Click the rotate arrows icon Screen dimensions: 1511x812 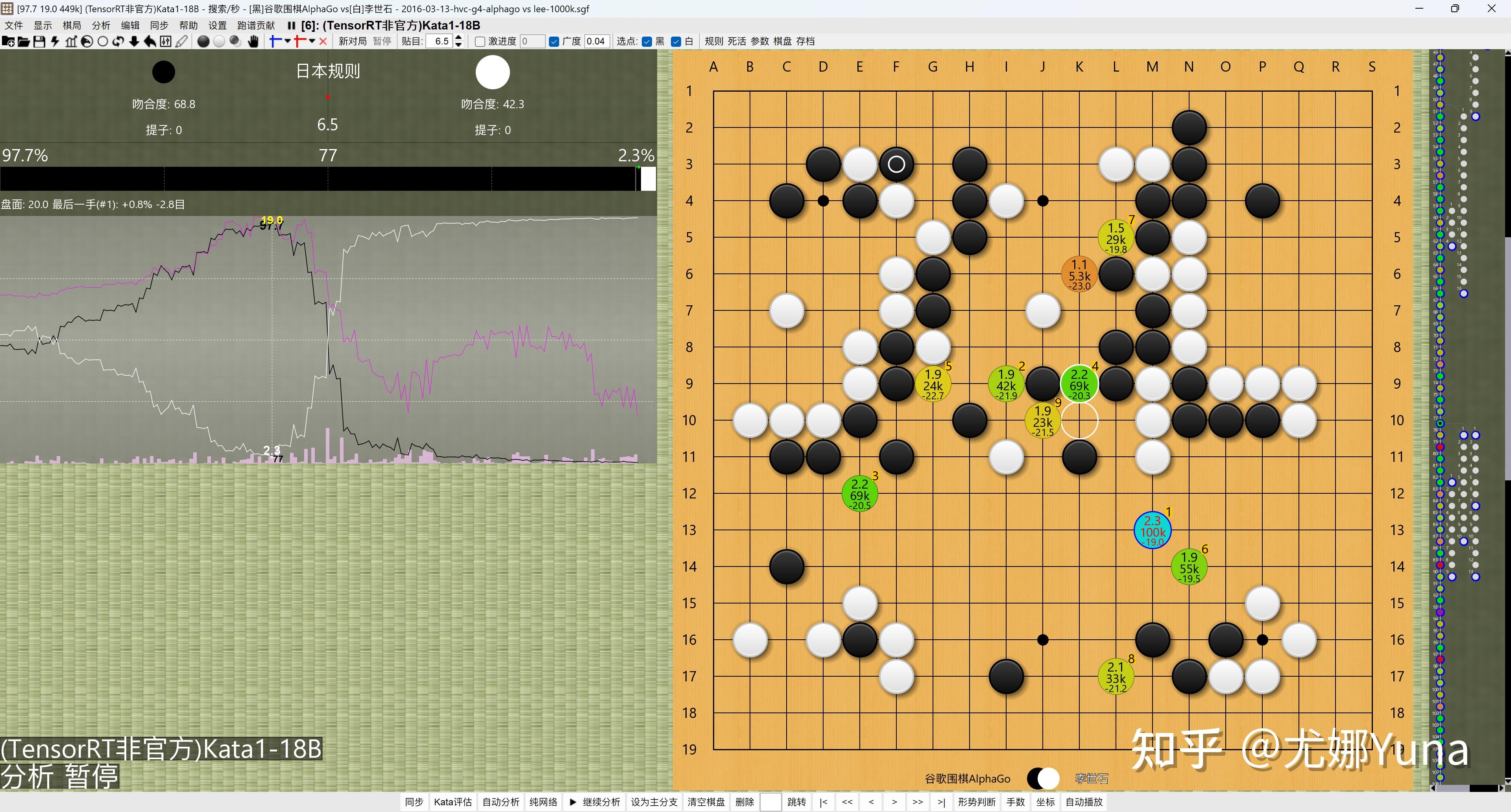[118, 41]
